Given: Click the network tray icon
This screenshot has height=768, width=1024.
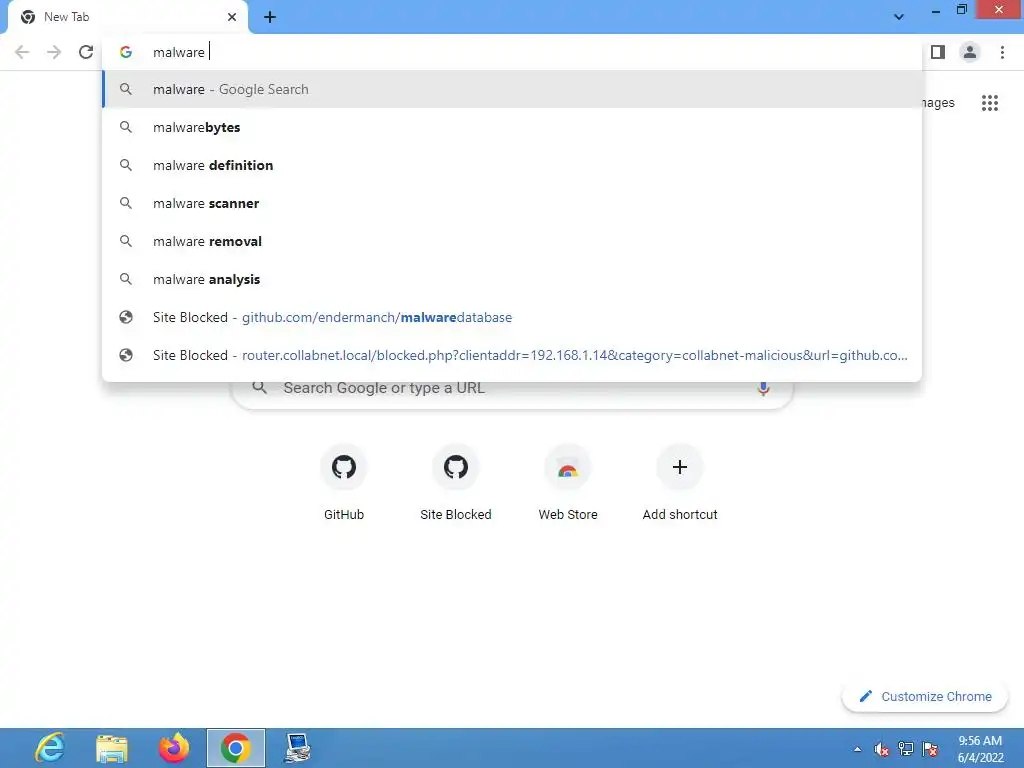Looking at the screenshot, I should 906,749.
